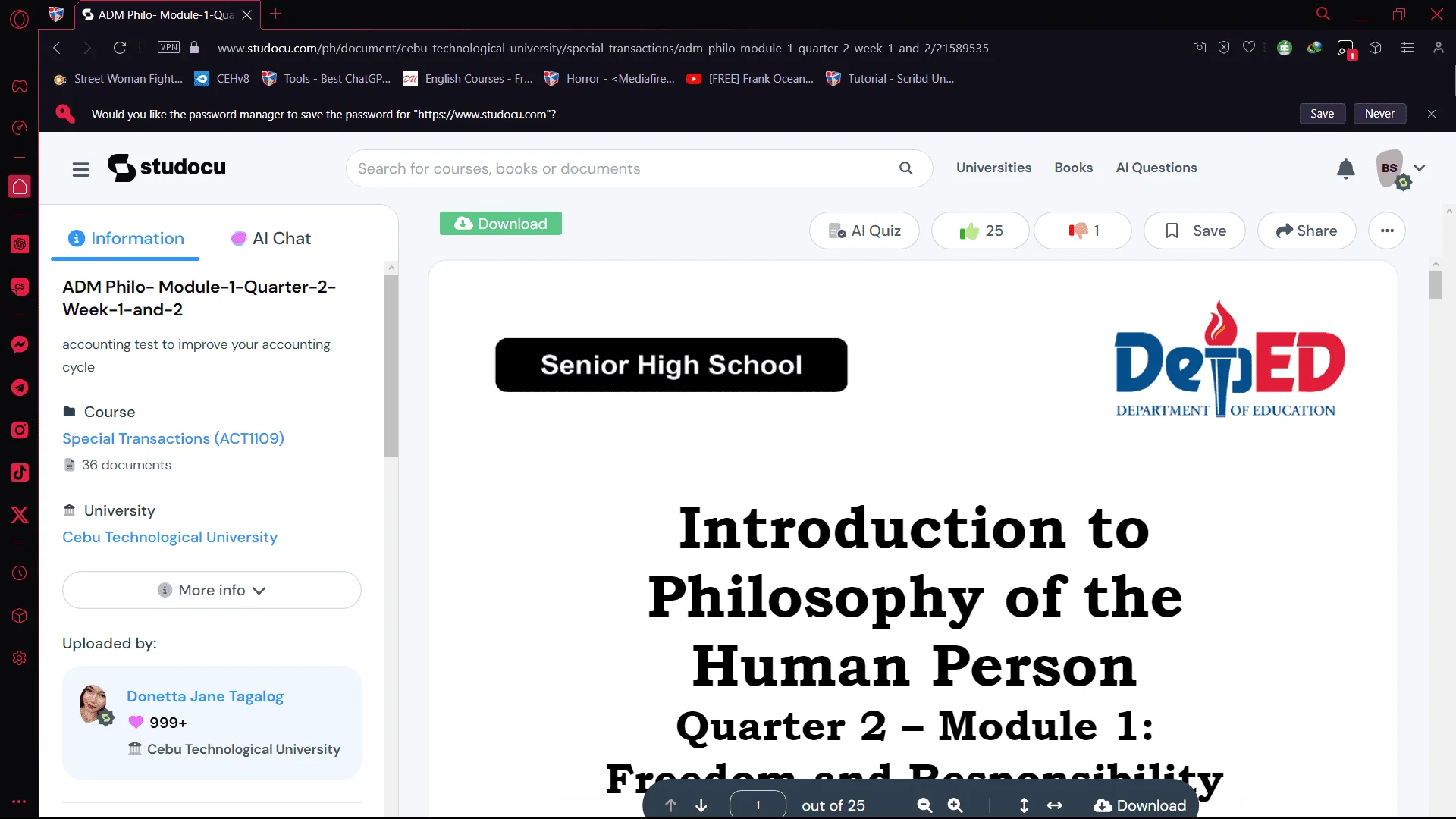This screenshot has width=1456, height=819.
Task: Open AI Quiz
Action: (x=864, y=231)
